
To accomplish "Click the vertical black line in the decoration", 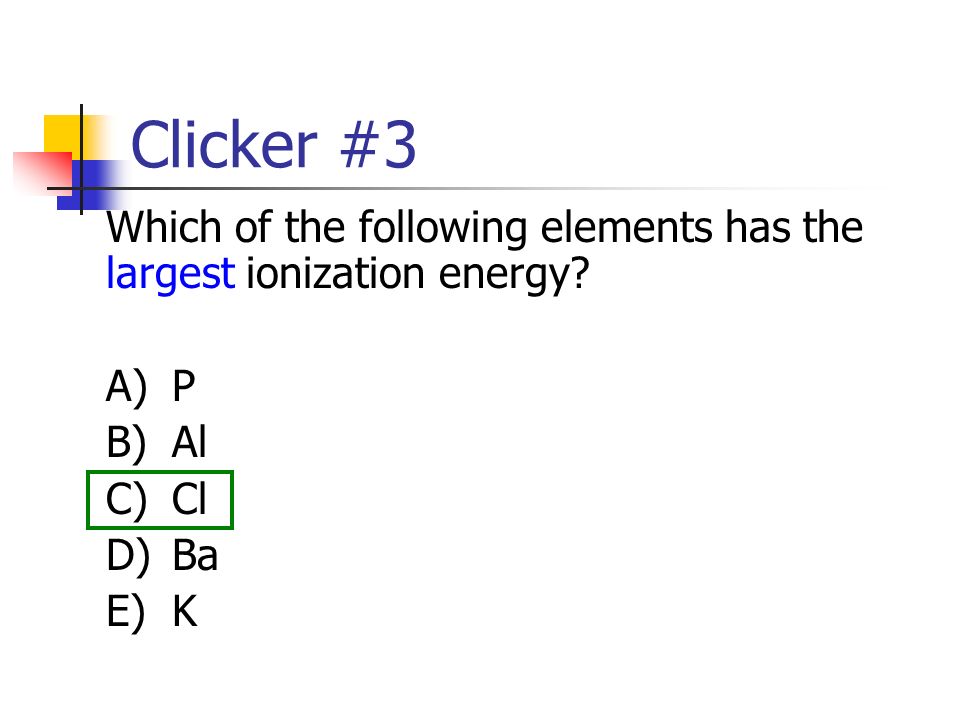I will coord(81,159).
